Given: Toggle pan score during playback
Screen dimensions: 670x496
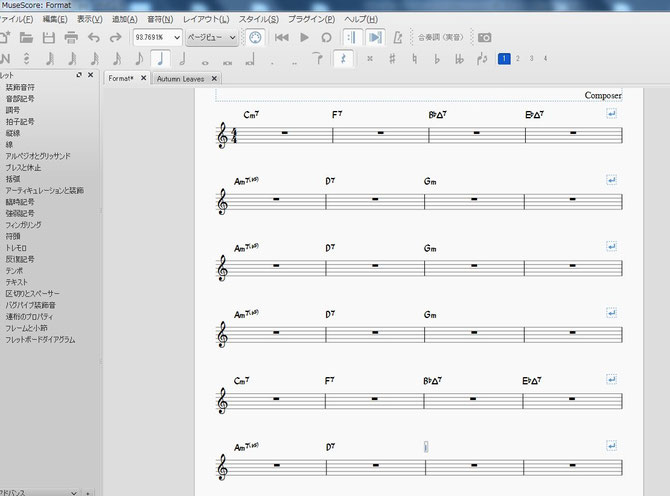Looking at the screenshot, I should pyautogui.click(x=375, y=38).
